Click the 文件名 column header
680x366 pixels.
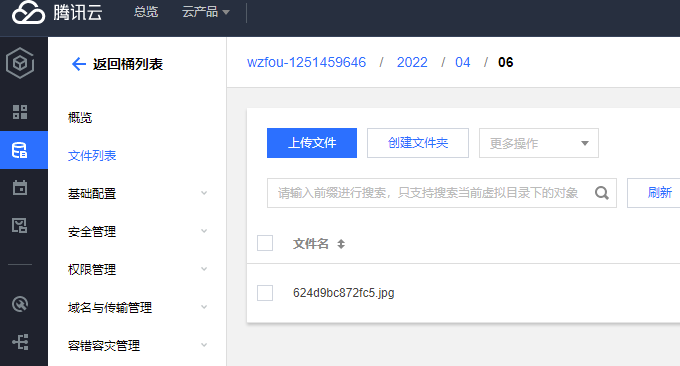click(311, 244)
